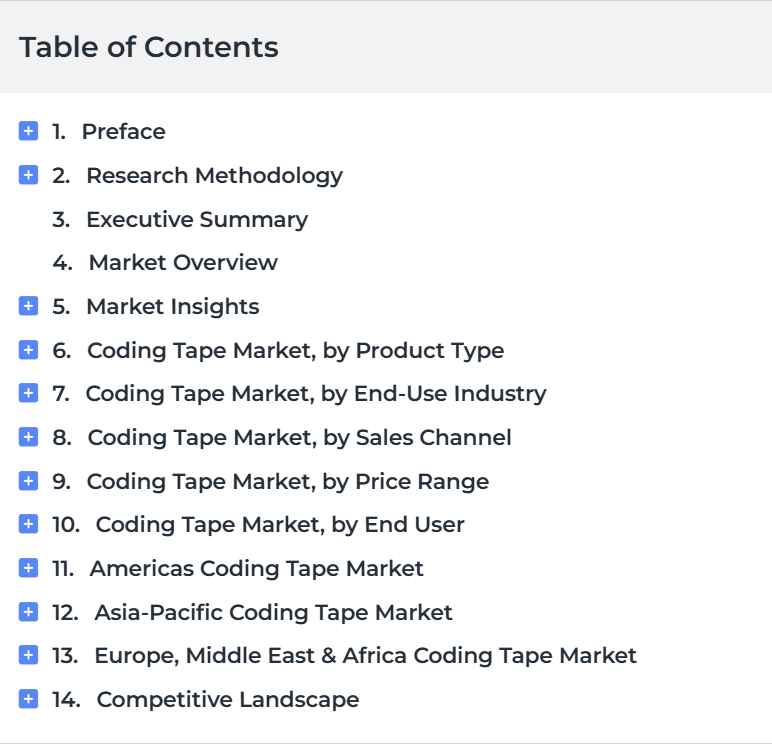772x744 pixels.
Task: Click plus icon beside Price Range section
Action: click(x=29, y=481)
